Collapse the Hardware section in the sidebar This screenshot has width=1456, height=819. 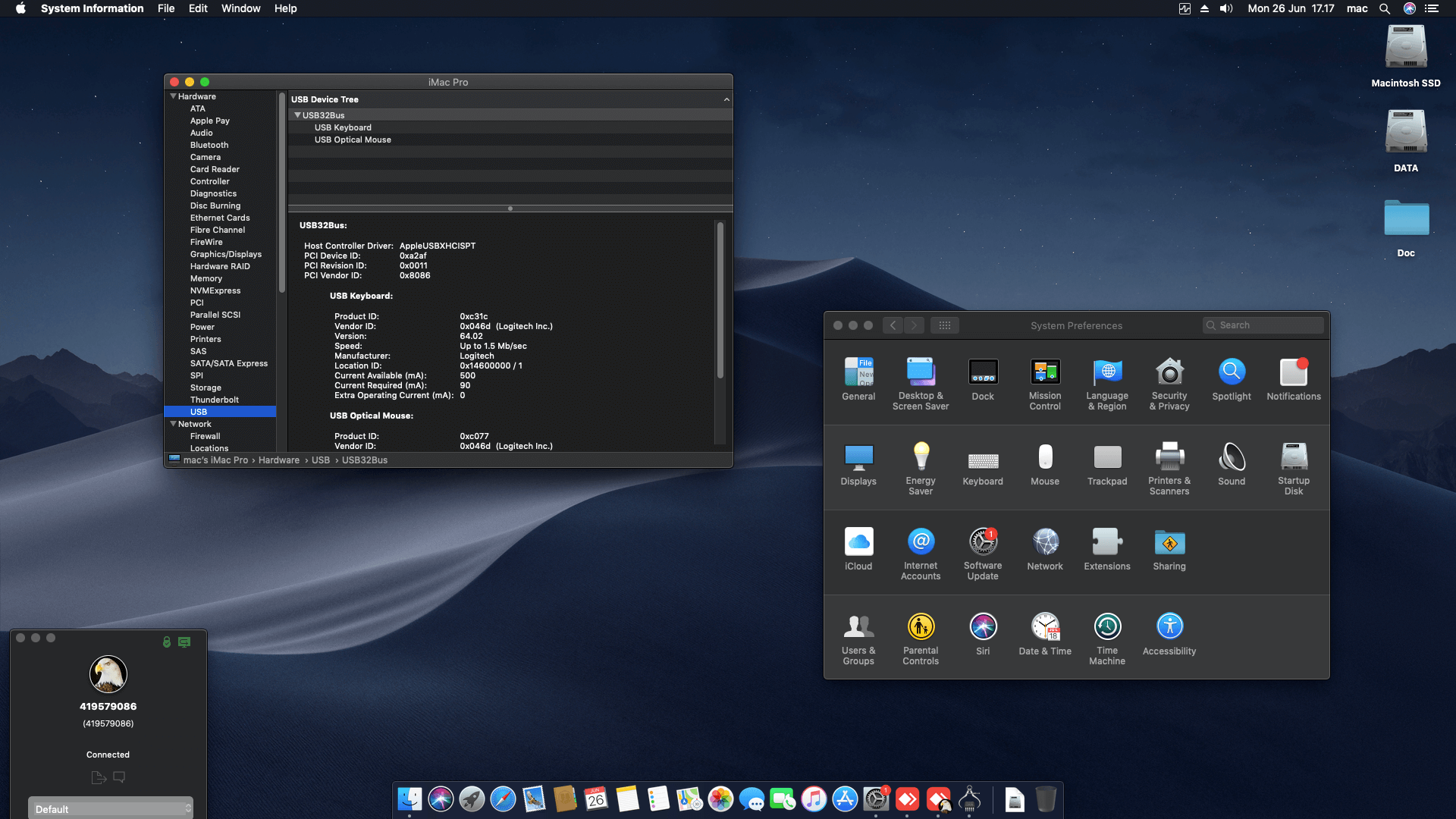(x=174, y=96)
